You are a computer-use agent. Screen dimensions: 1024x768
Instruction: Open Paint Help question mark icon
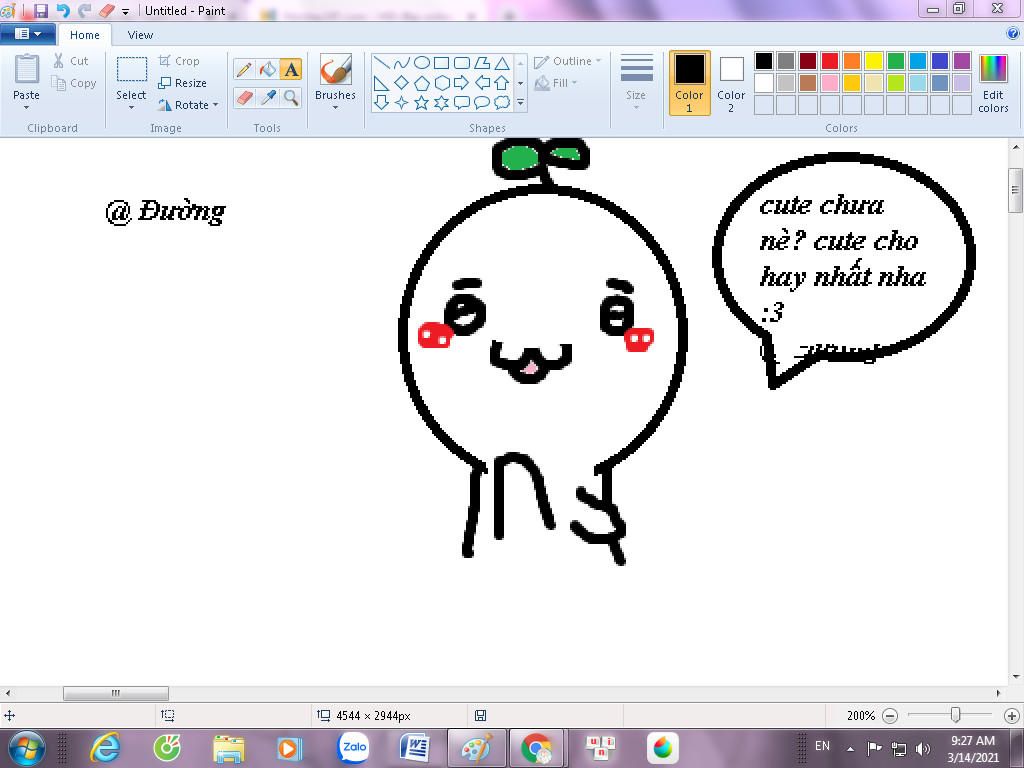coord(1013,34)
